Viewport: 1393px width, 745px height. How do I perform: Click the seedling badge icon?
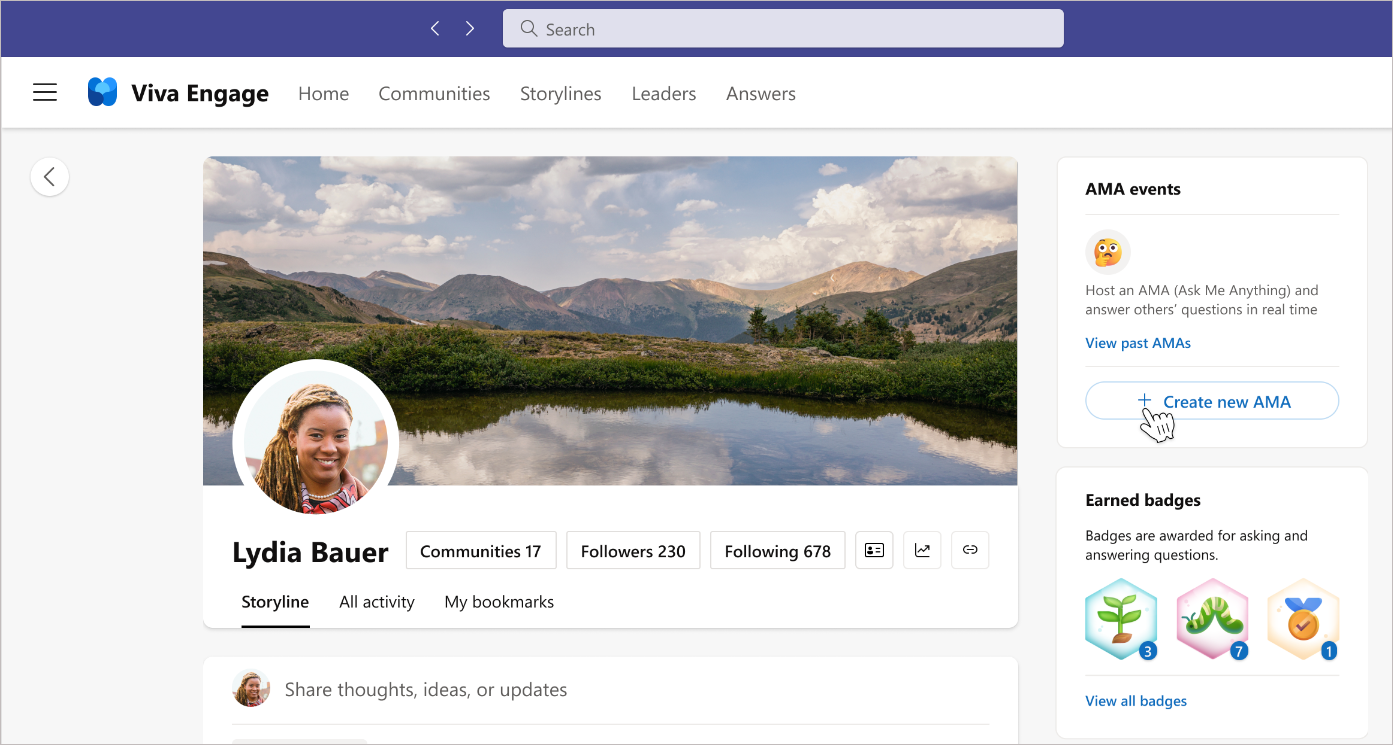(x=1121, y=619)
